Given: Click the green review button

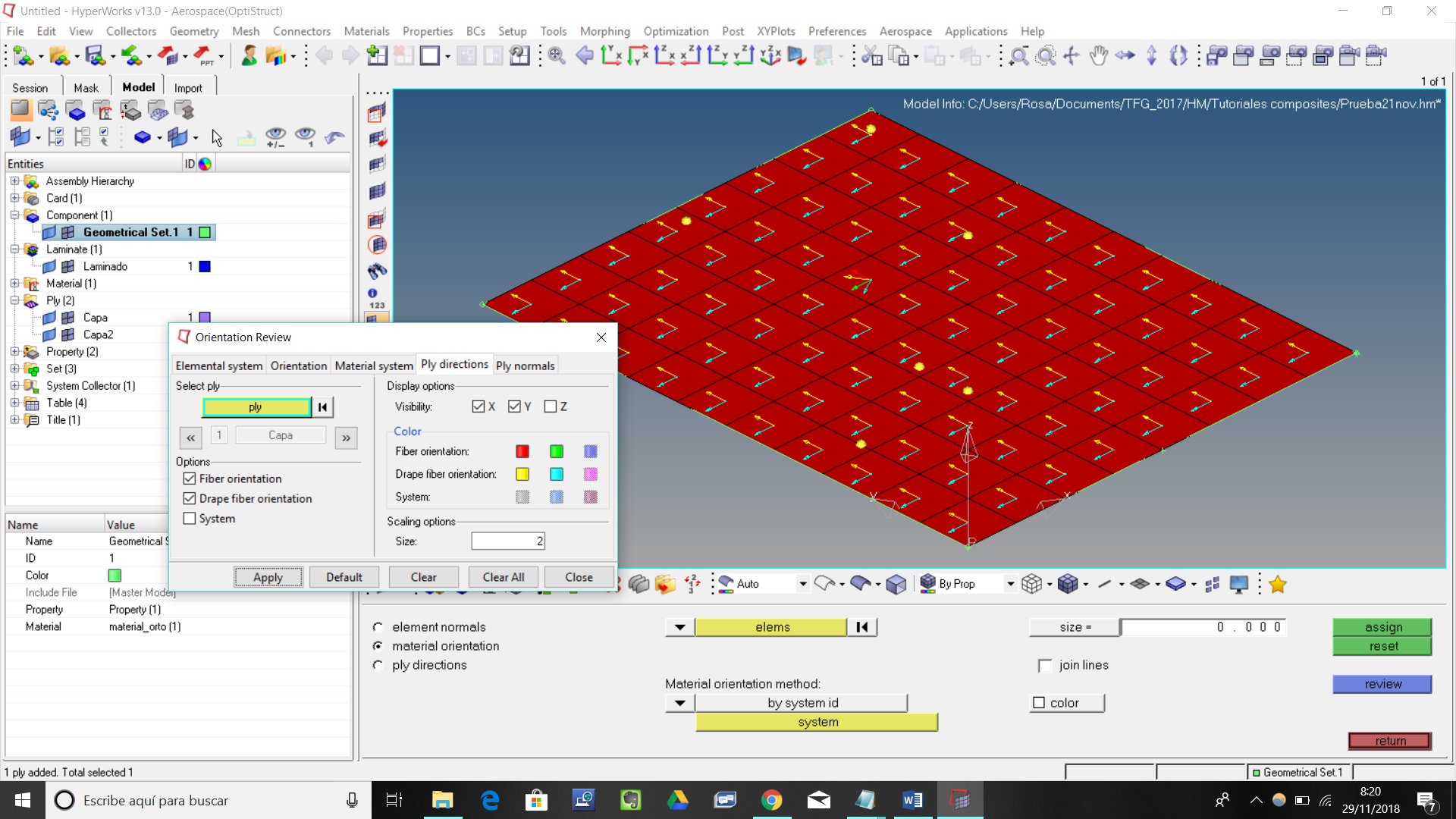Looking at the screenshot, I should pyautogui.click(x=1382, y=684).
